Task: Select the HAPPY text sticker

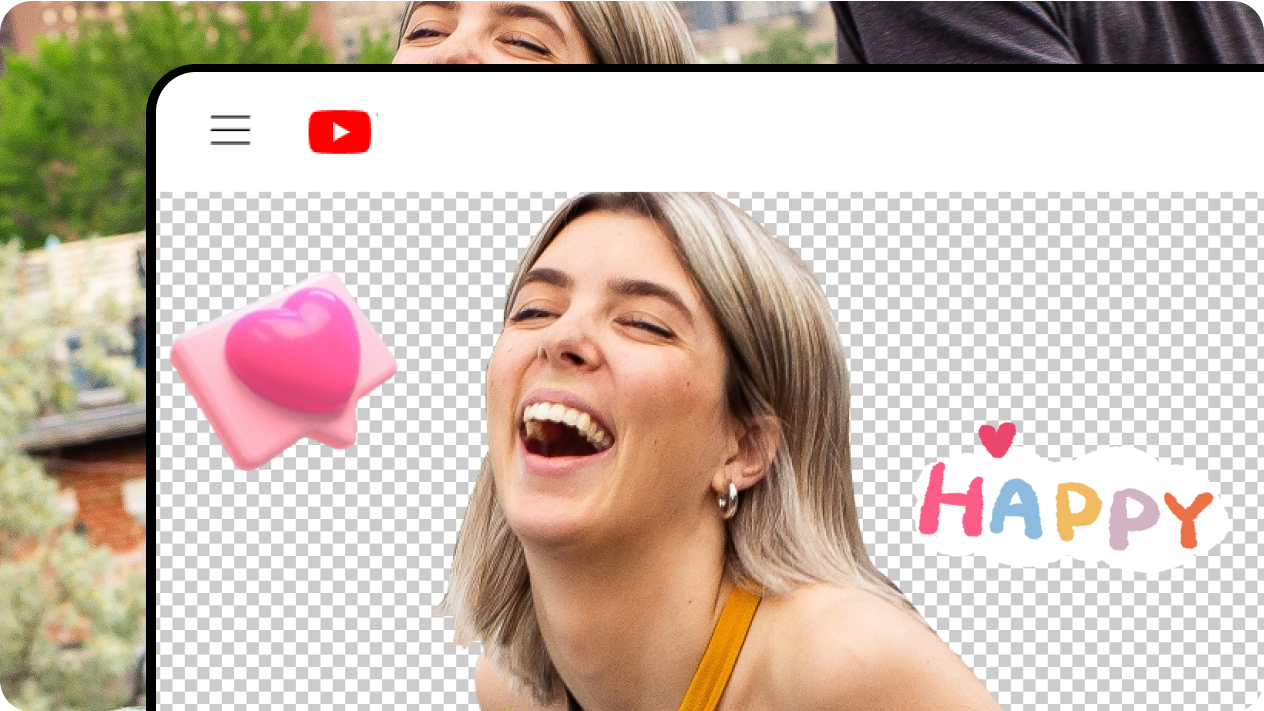Action: pyautogui.click(x=1071, y=497)
